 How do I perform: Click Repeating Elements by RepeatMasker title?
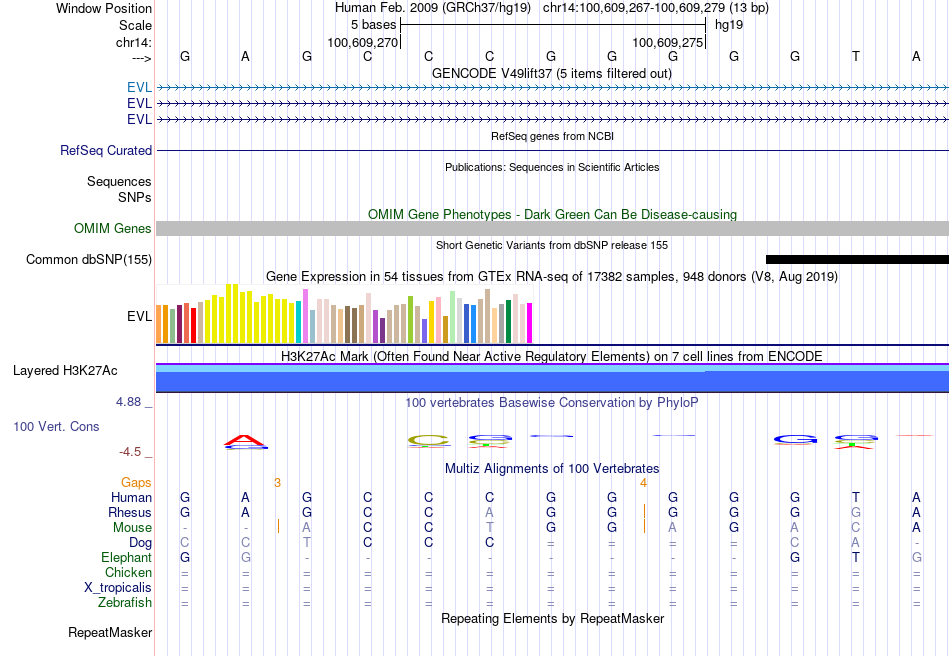coord(552,618)
